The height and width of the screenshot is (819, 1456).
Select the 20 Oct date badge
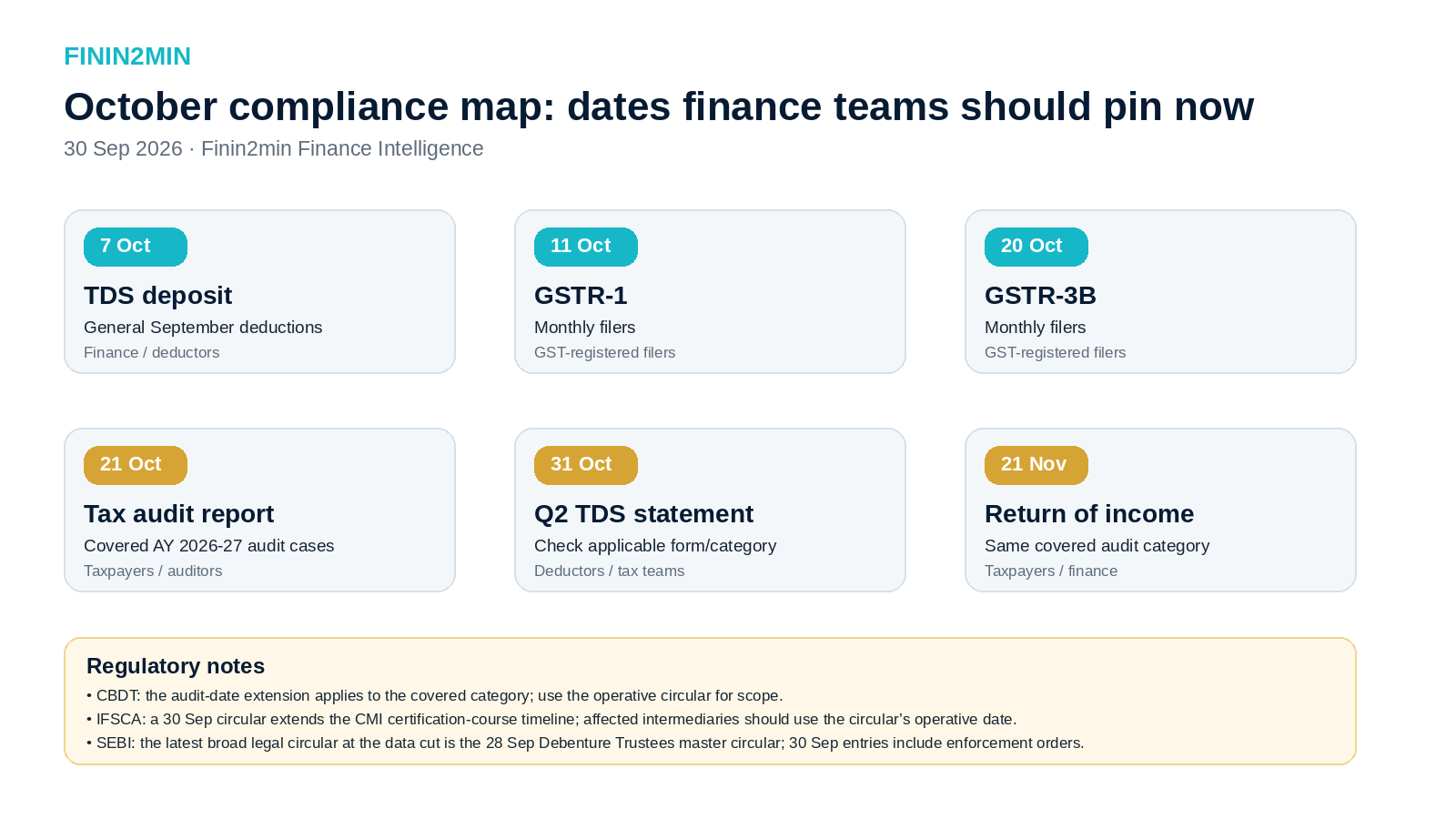coord(1036,247)
